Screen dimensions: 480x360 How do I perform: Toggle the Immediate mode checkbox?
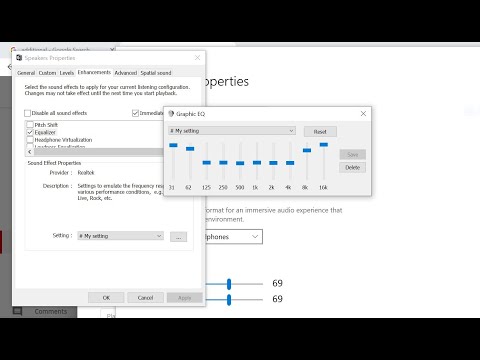click(135, 113)
